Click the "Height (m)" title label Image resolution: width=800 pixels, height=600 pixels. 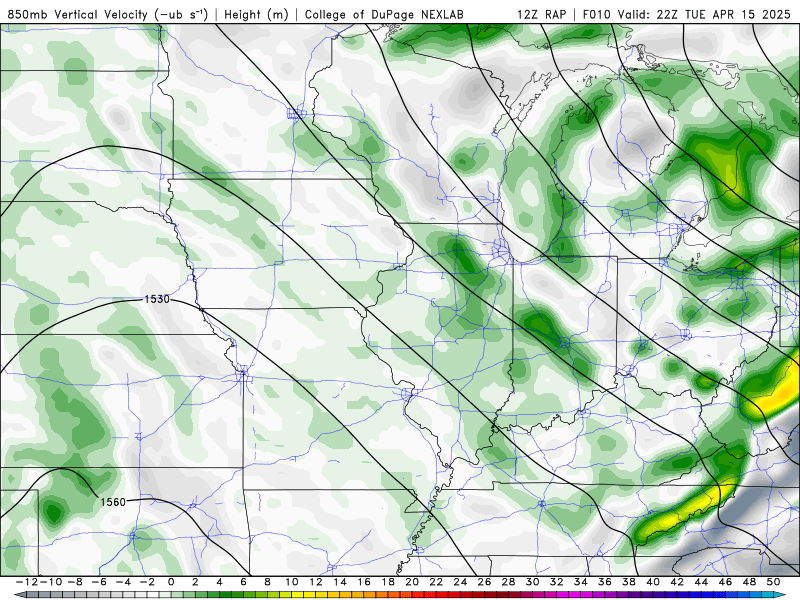[x=257, y=15]
